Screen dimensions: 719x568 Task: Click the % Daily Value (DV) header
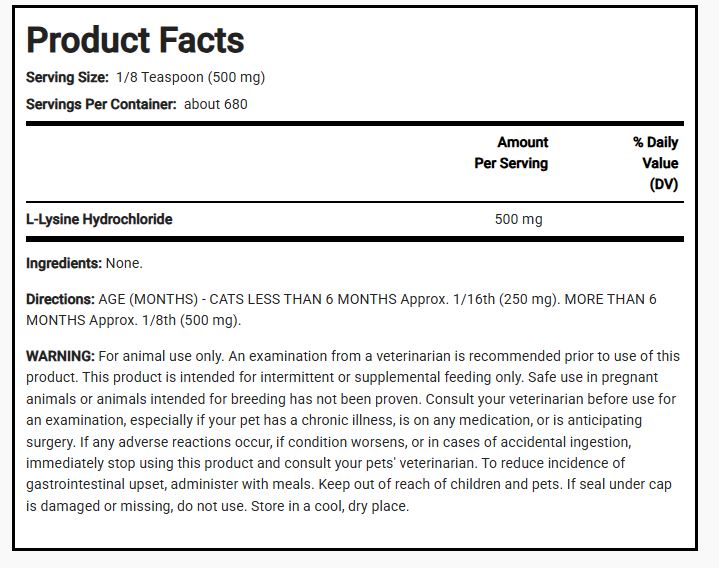coord(656,163)
